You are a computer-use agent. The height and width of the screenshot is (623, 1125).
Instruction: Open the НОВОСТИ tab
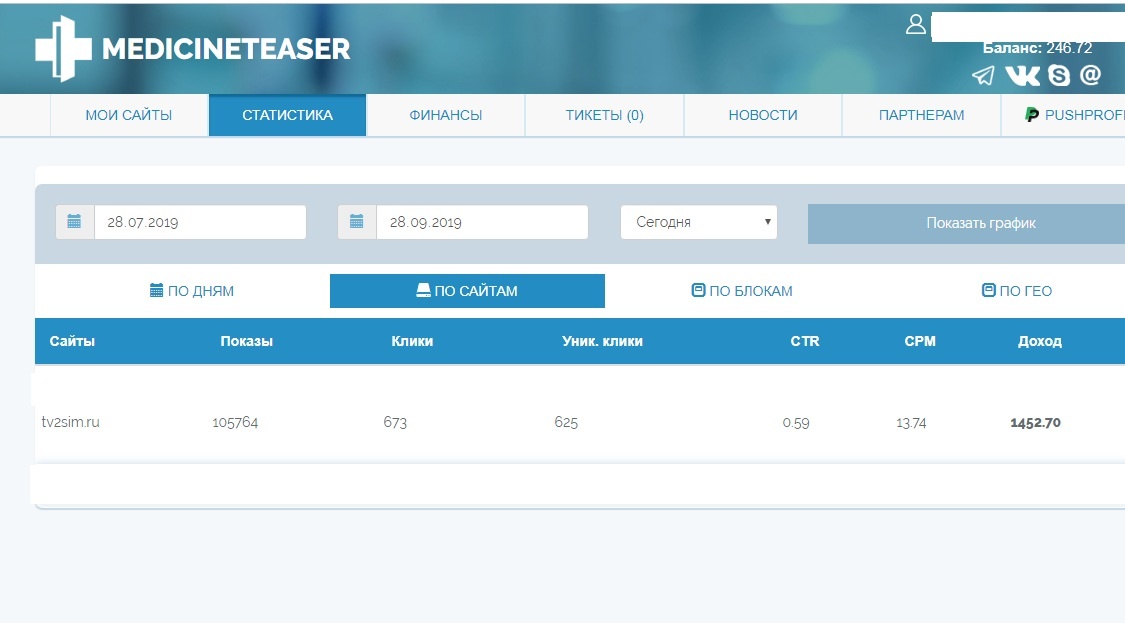tap(763, 115)
